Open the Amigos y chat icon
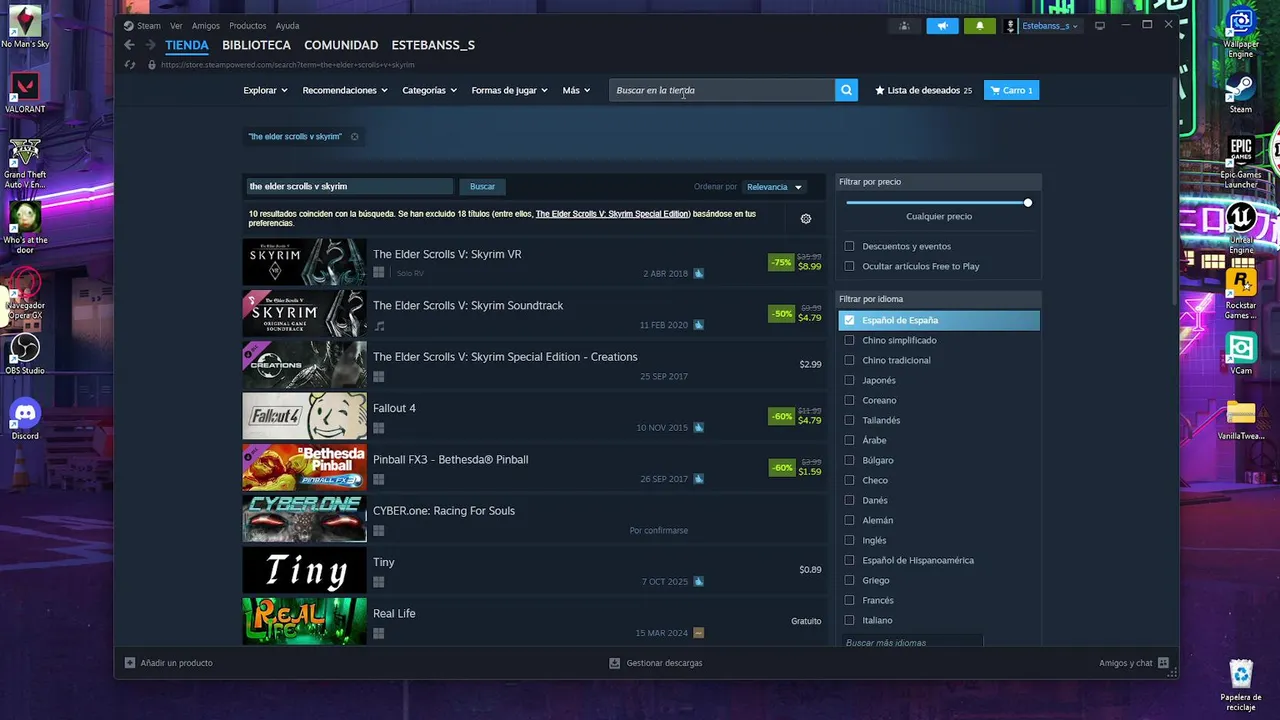 pyautogui.click(x=1164, y=662)
